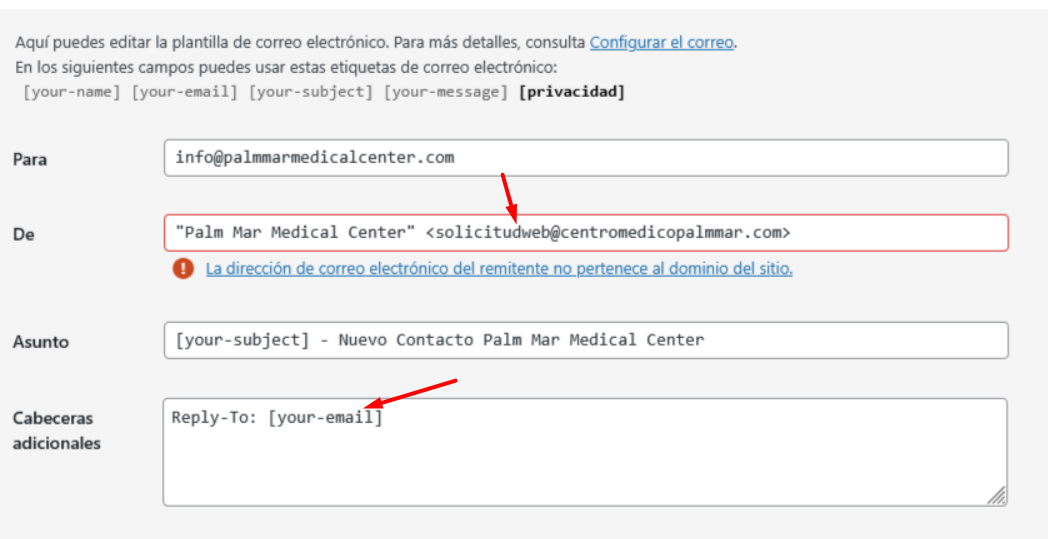Click the [your-name] mail tag
1048x539 pixels.
[x=72, y=92]
